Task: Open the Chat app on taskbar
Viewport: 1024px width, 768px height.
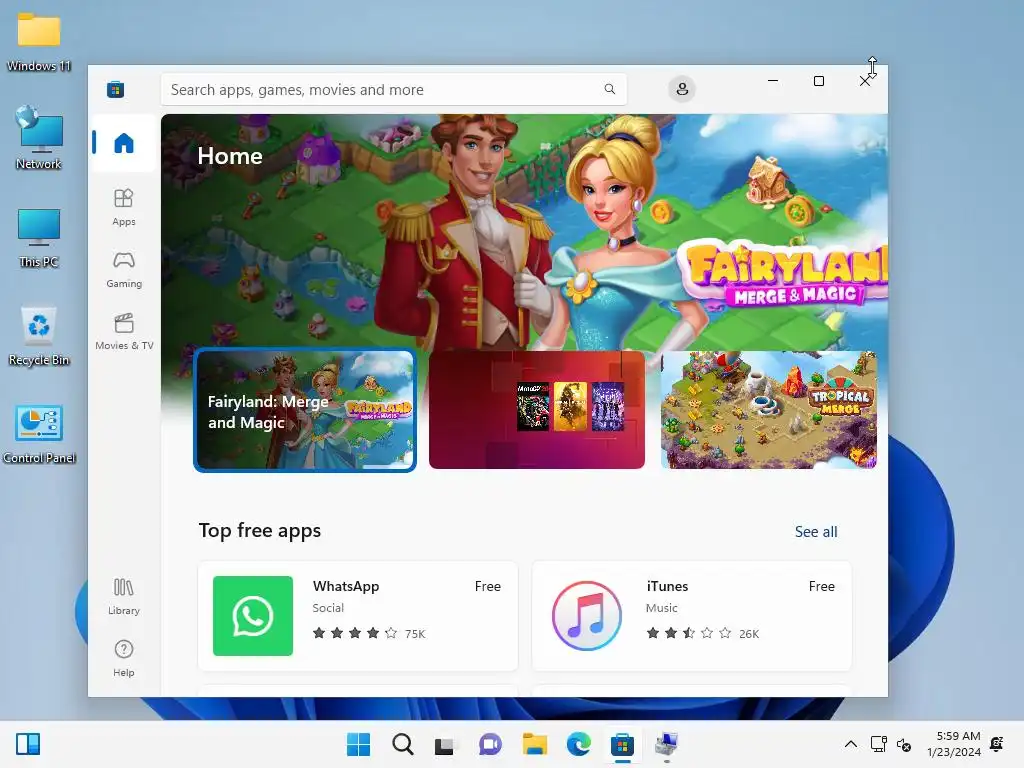Action: click(x=490, y=744)
